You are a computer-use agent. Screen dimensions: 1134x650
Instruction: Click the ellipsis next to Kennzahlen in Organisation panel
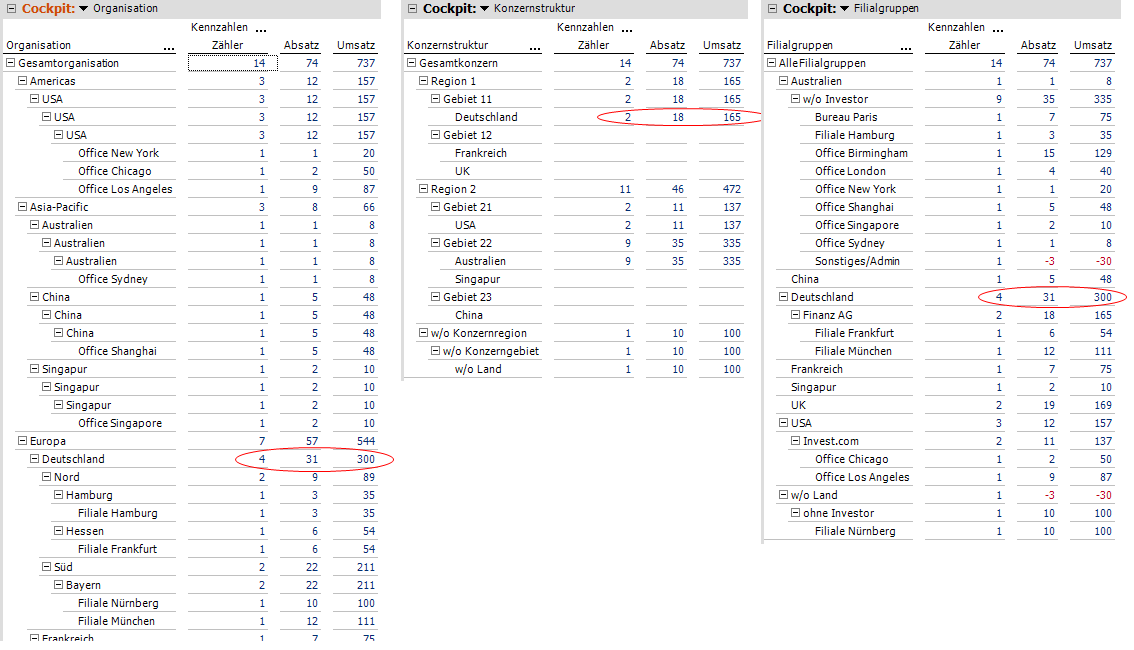[261, 30]
